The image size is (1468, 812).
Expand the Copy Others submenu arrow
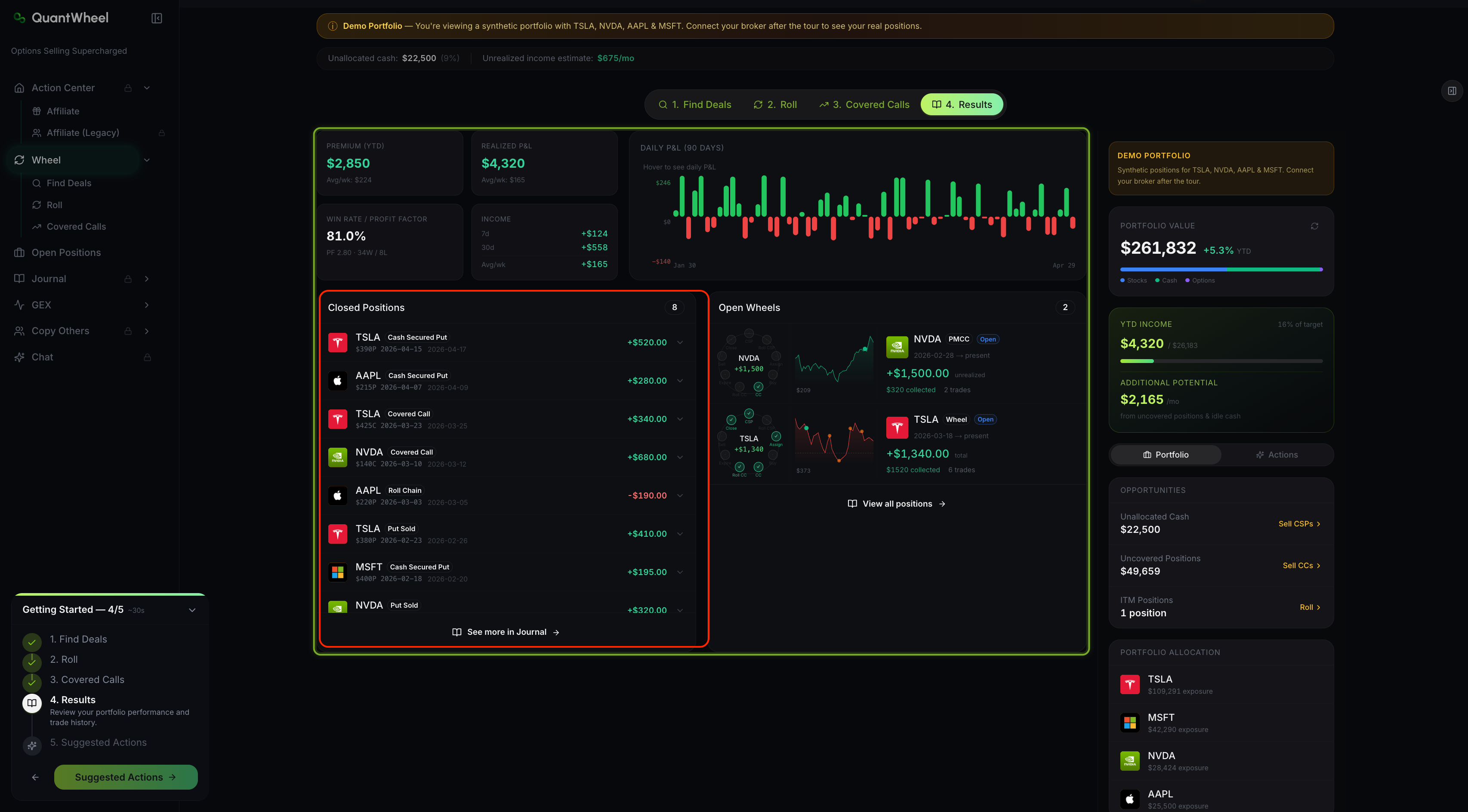pos(147,331)
